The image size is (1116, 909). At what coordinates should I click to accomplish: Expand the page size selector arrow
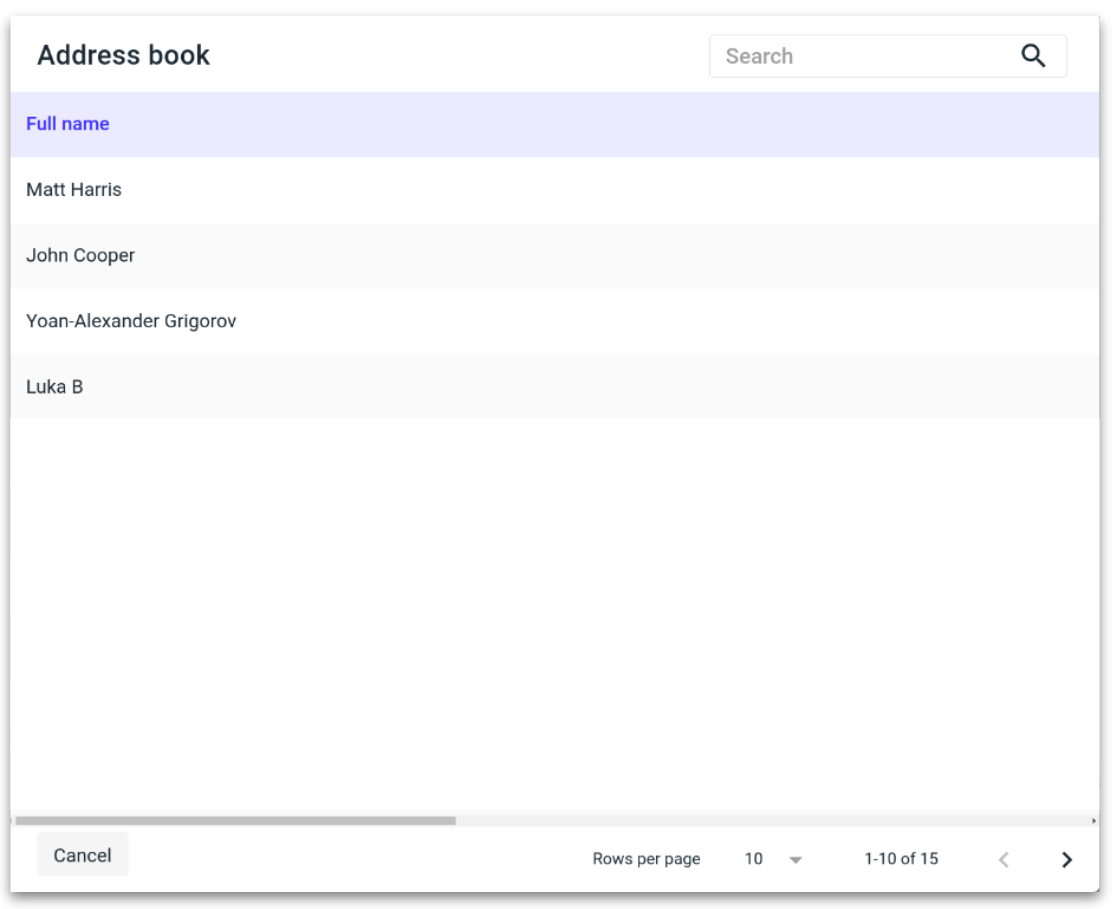(x=793, y=858)
